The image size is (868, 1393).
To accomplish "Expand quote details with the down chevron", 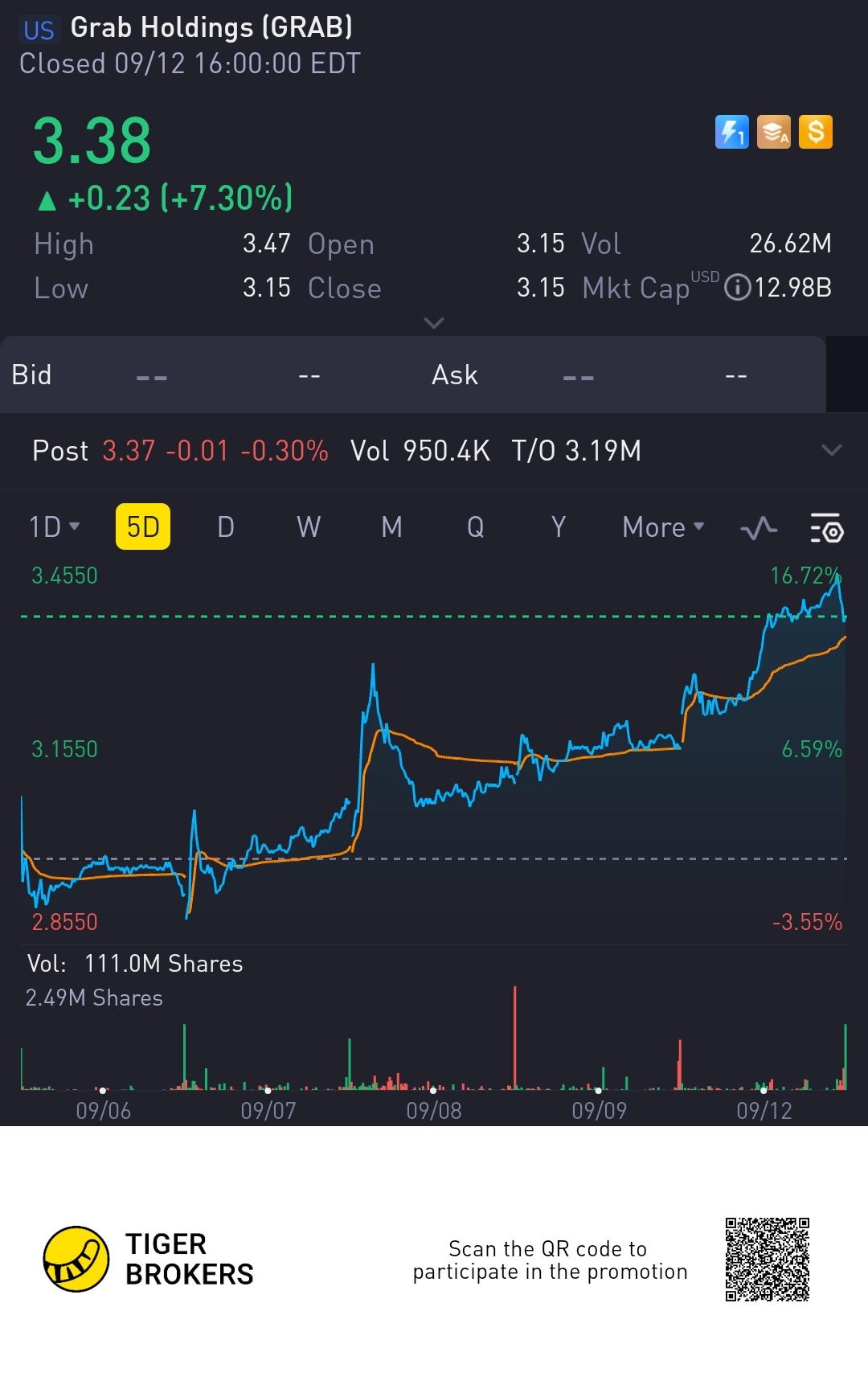I will 434,323.
